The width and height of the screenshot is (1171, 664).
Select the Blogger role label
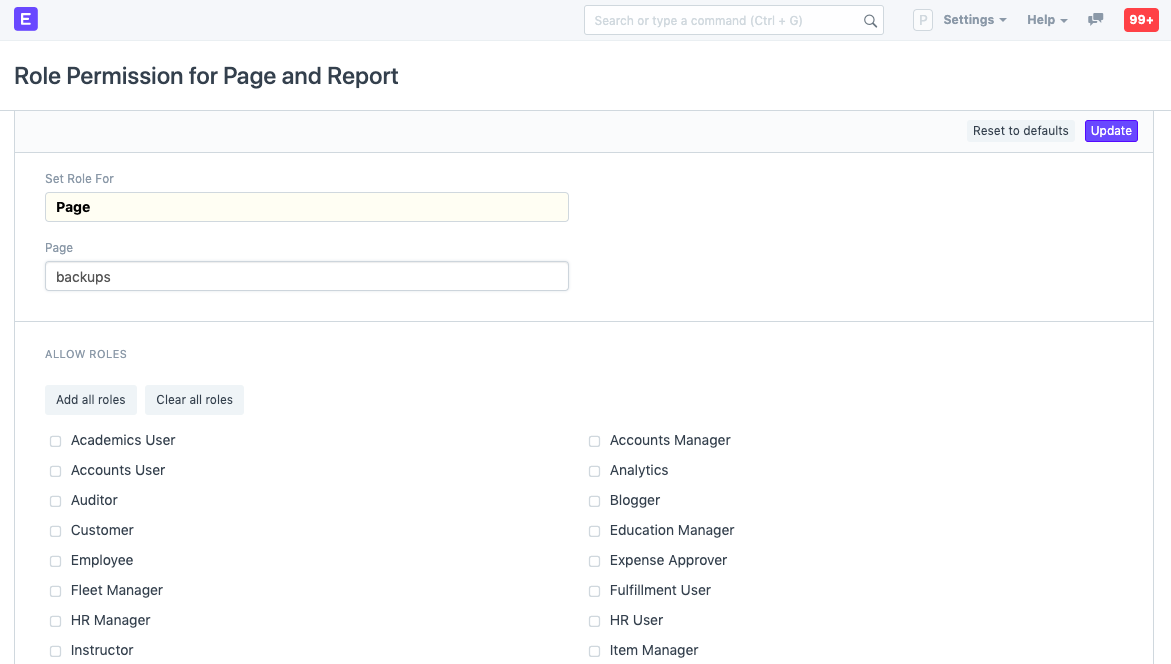635,500
